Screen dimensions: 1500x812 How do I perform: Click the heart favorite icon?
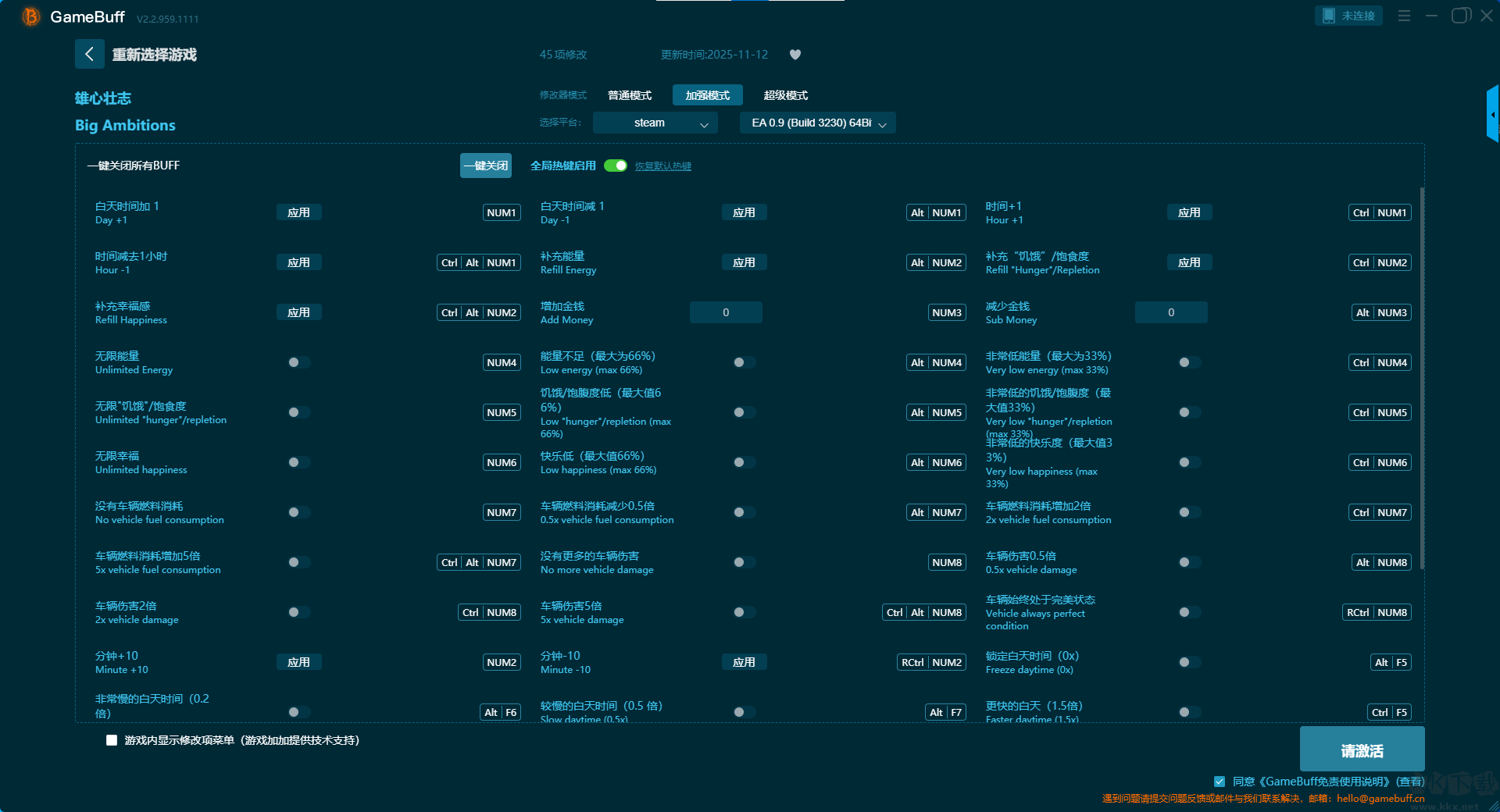(795, 55)
